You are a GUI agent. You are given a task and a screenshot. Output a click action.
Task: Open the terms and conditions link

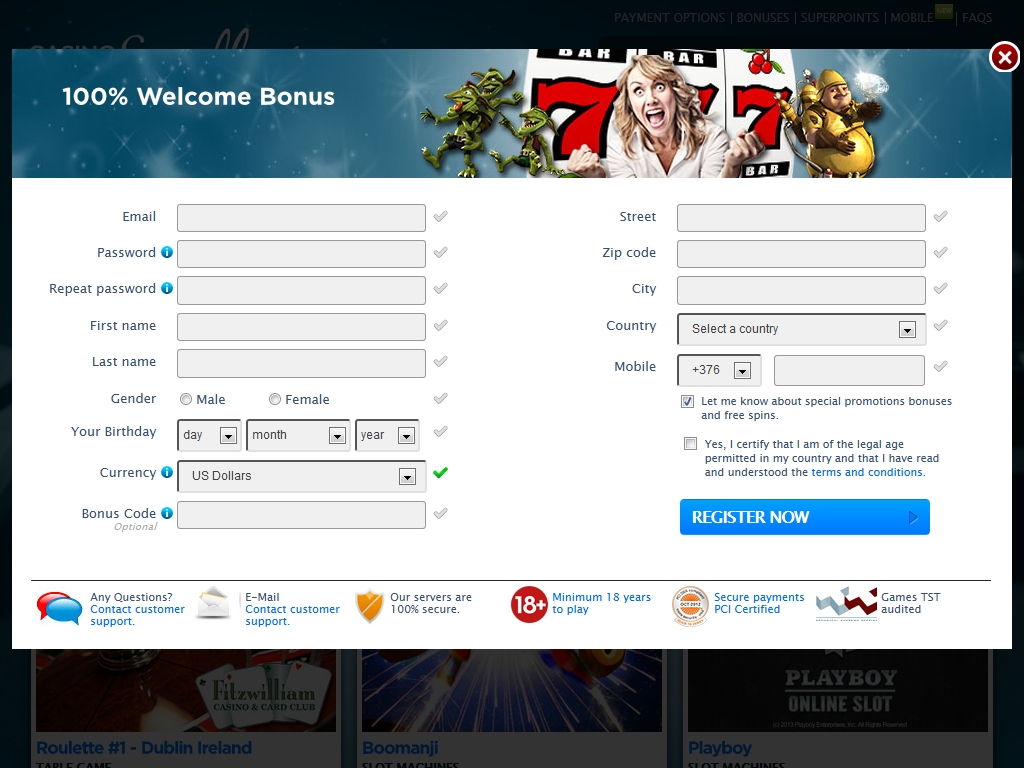pos(867,473)
